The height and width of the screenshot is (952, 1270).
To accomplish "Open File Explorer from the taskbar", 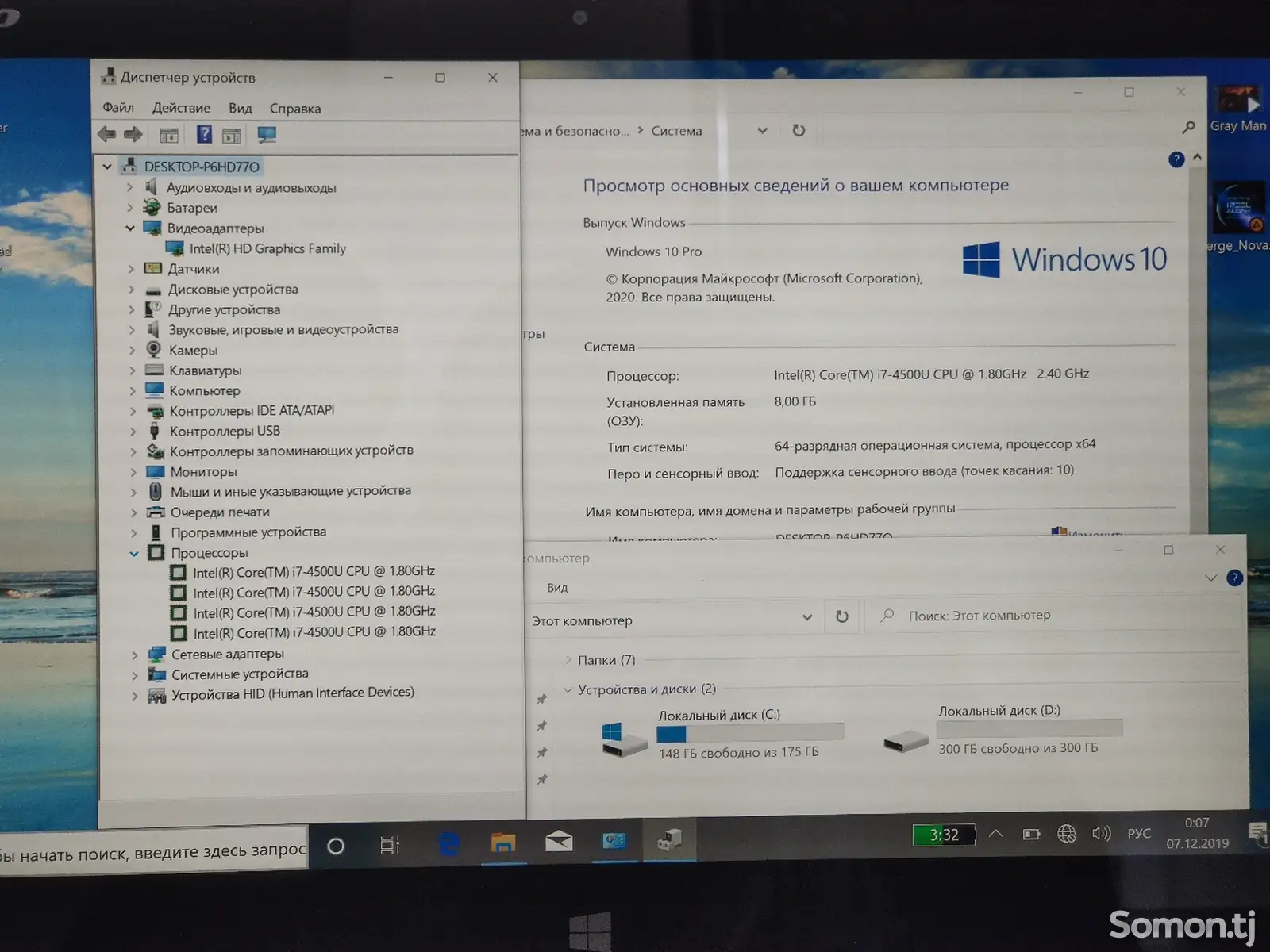I will tap(503, 843).
